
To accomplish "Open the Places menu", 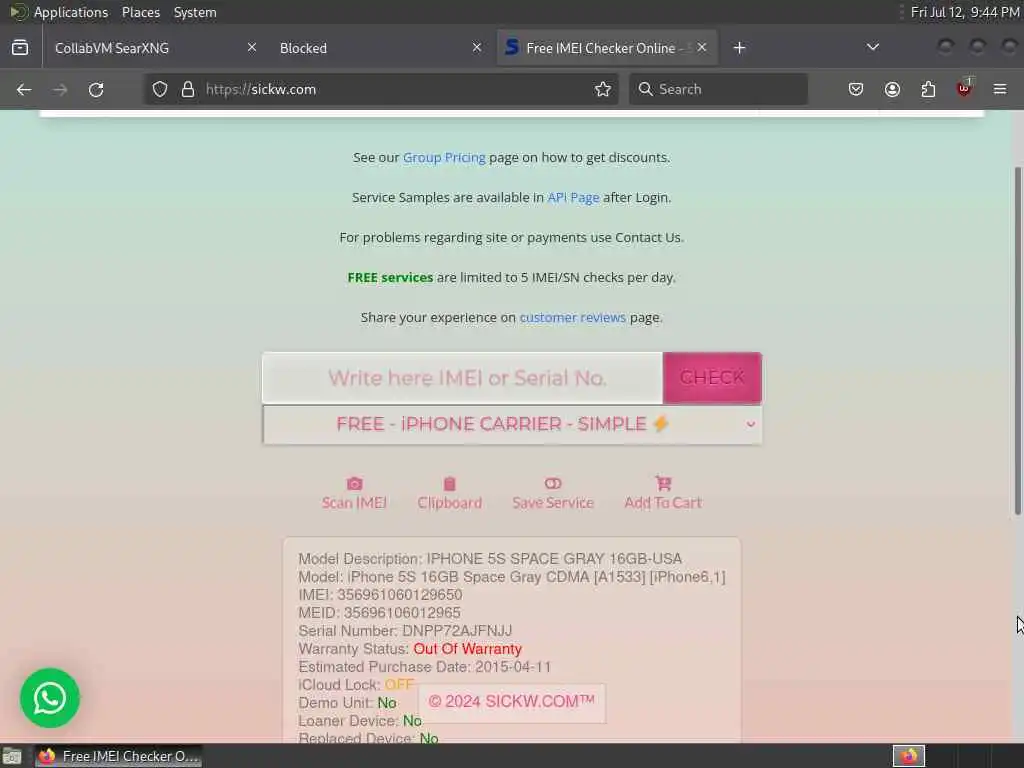I will pos(140,12).
